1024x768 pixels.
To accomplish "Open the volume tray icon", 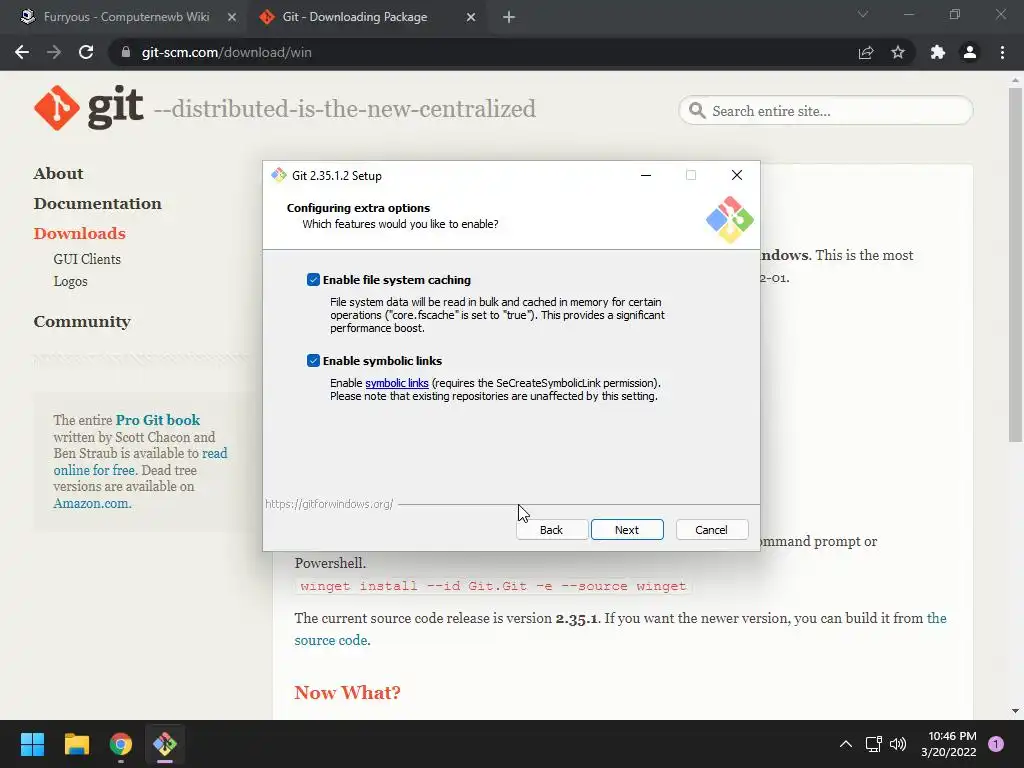I will 898,744.
